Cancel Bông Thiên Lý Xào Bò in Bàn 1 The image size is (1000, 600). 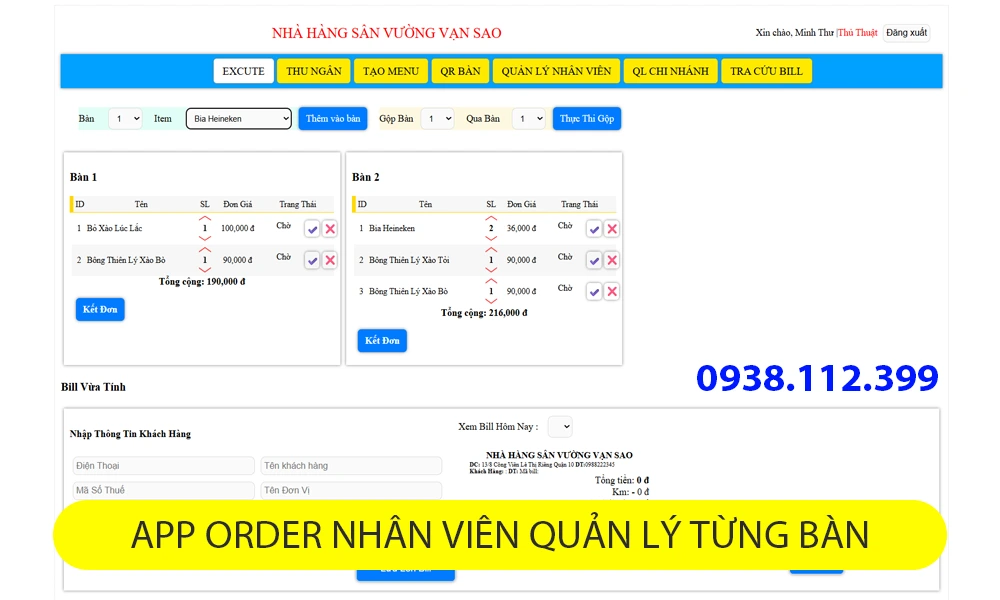point(329,259)
